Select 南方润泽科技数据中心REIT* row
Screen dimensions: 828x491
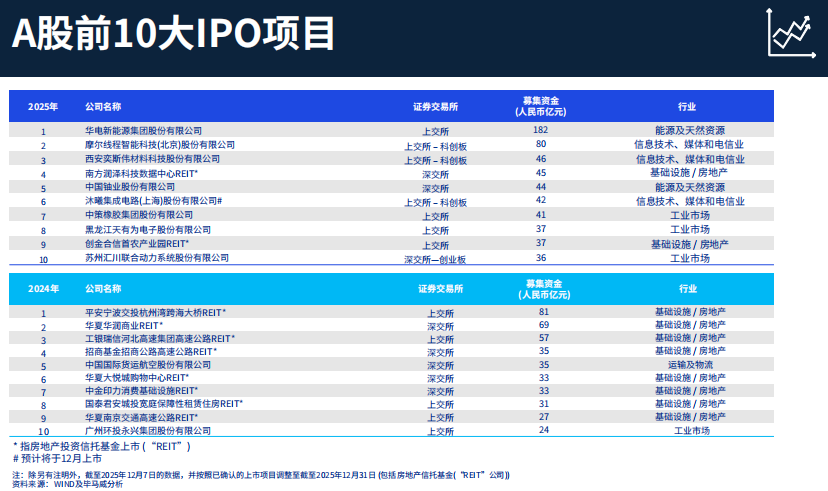(x=141, y=173)
